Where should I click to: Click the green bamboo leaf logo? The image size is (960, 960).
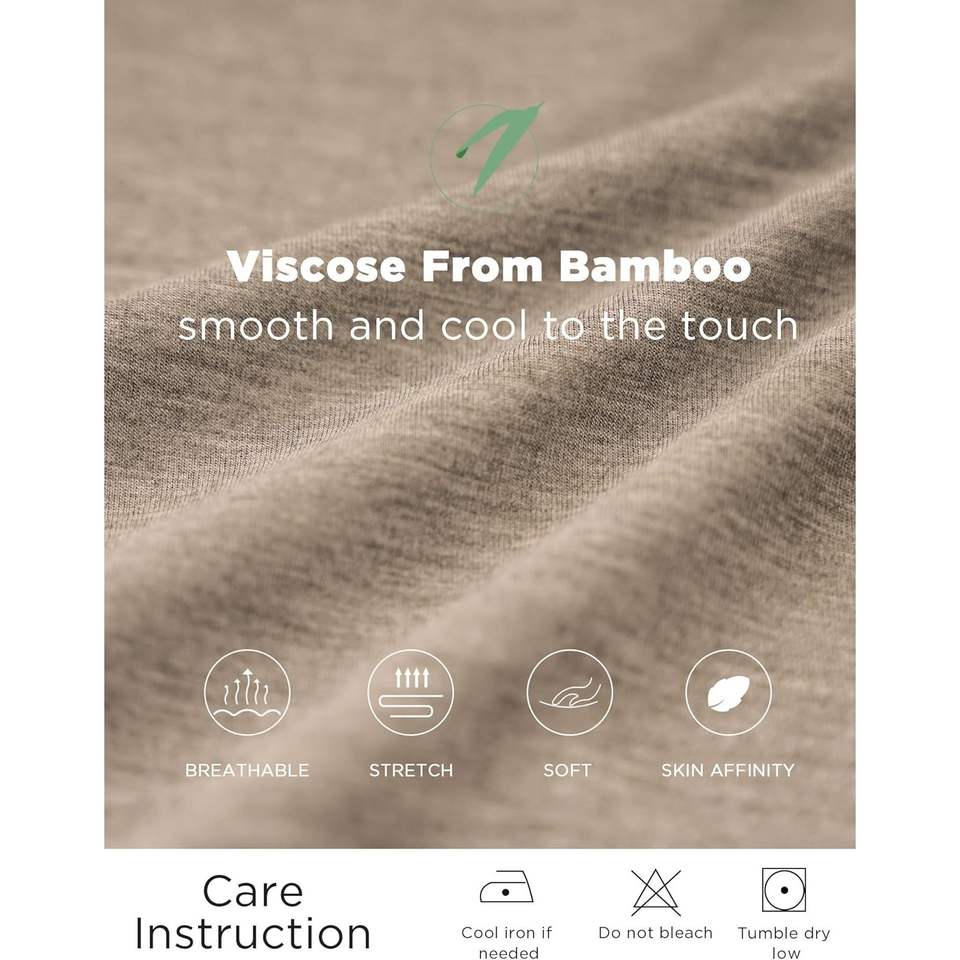coord(486,151)
